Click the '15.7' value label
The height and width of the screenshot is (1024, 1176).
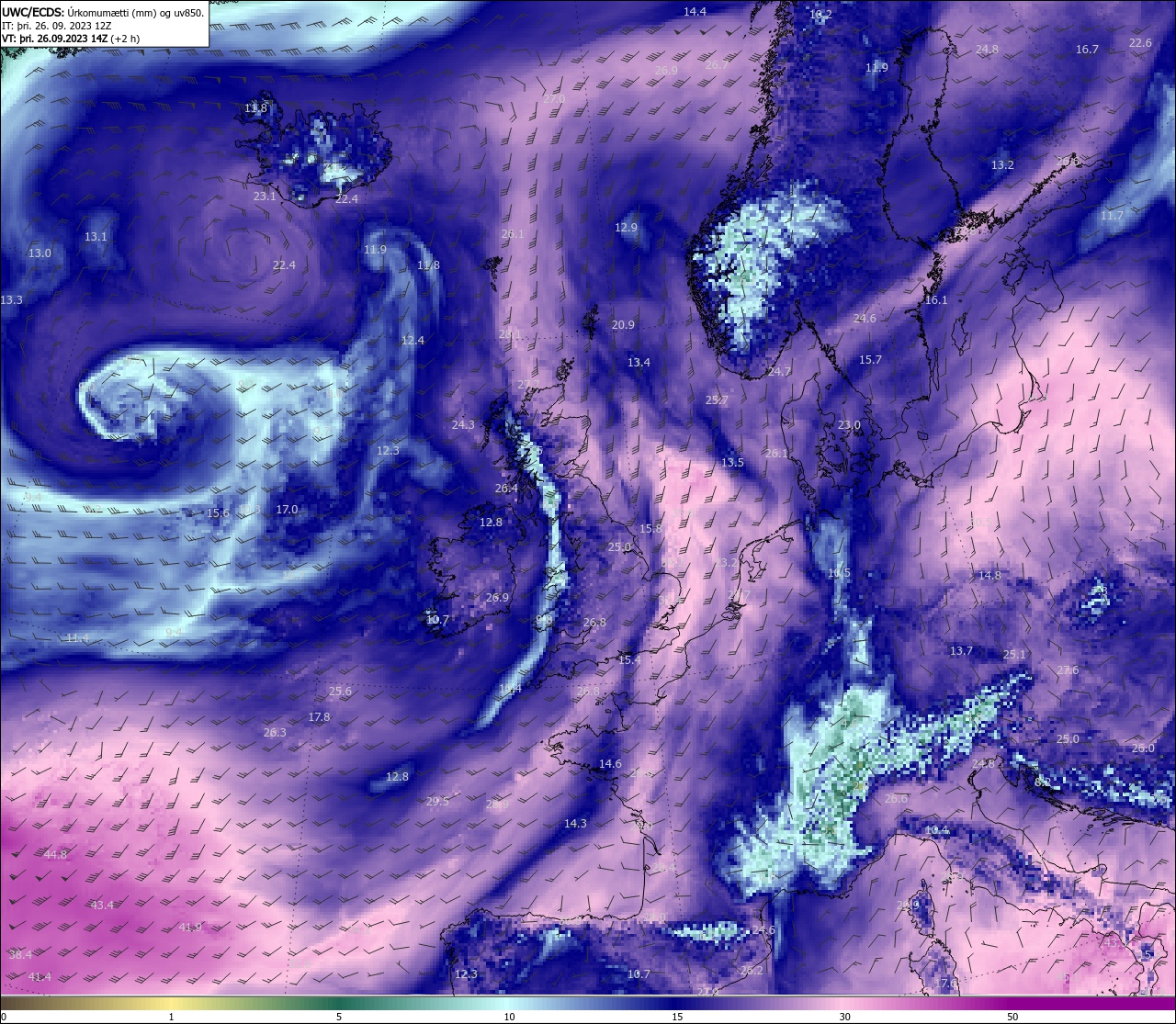870,360
